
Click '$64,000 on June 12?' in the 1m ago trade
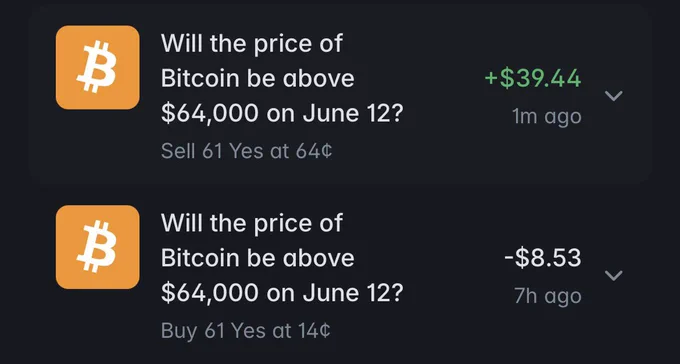(x=282, y=114)
